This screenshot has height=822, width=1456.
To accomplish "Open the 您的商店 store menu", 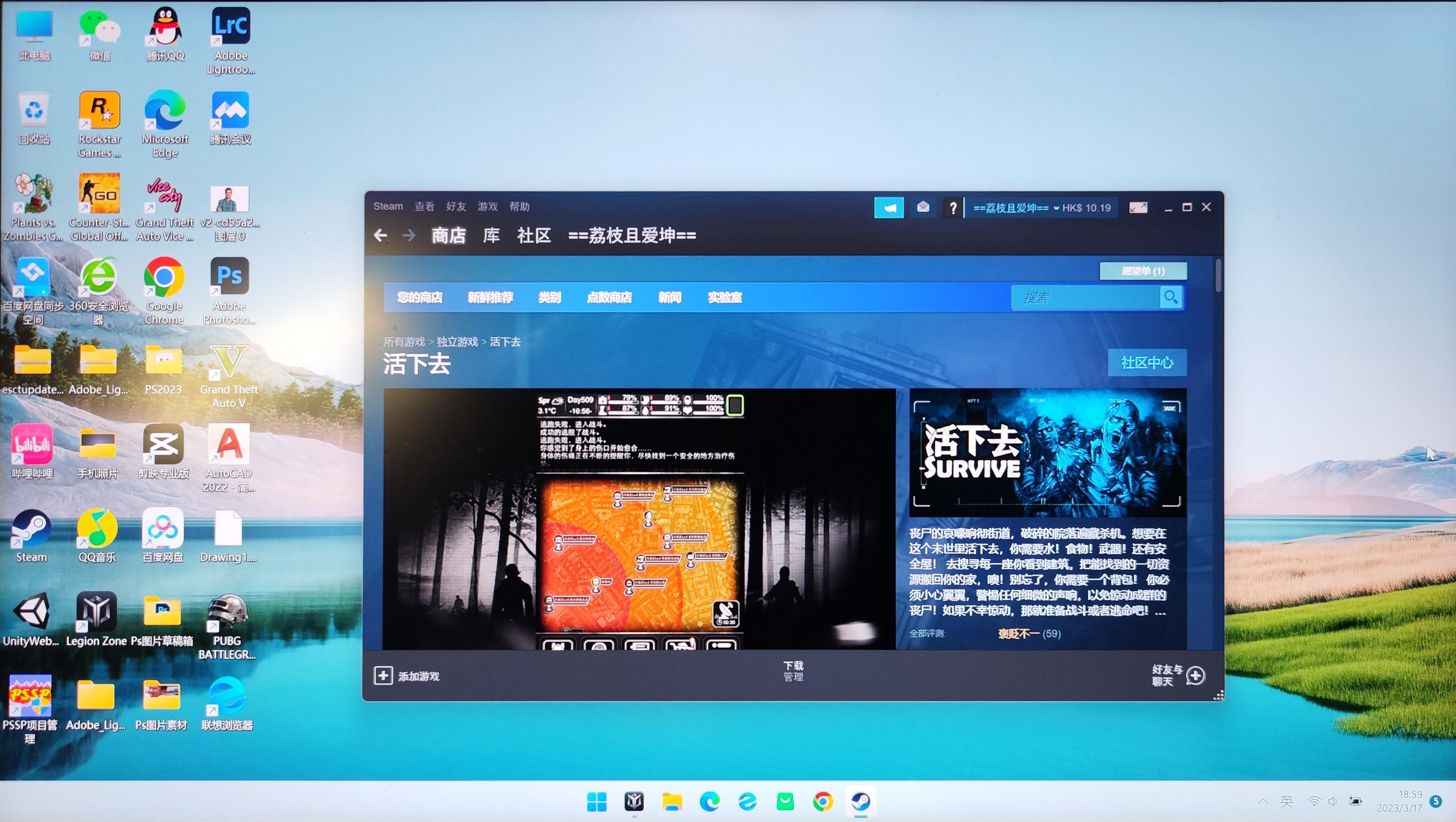I will coord(420,297).
